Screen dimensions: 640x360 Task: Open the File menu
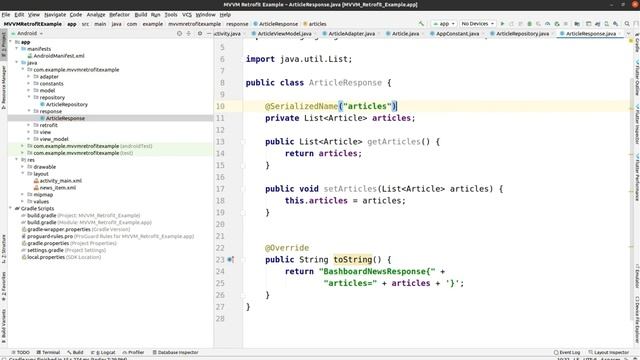pyautogui.click(x=6, y=15)
